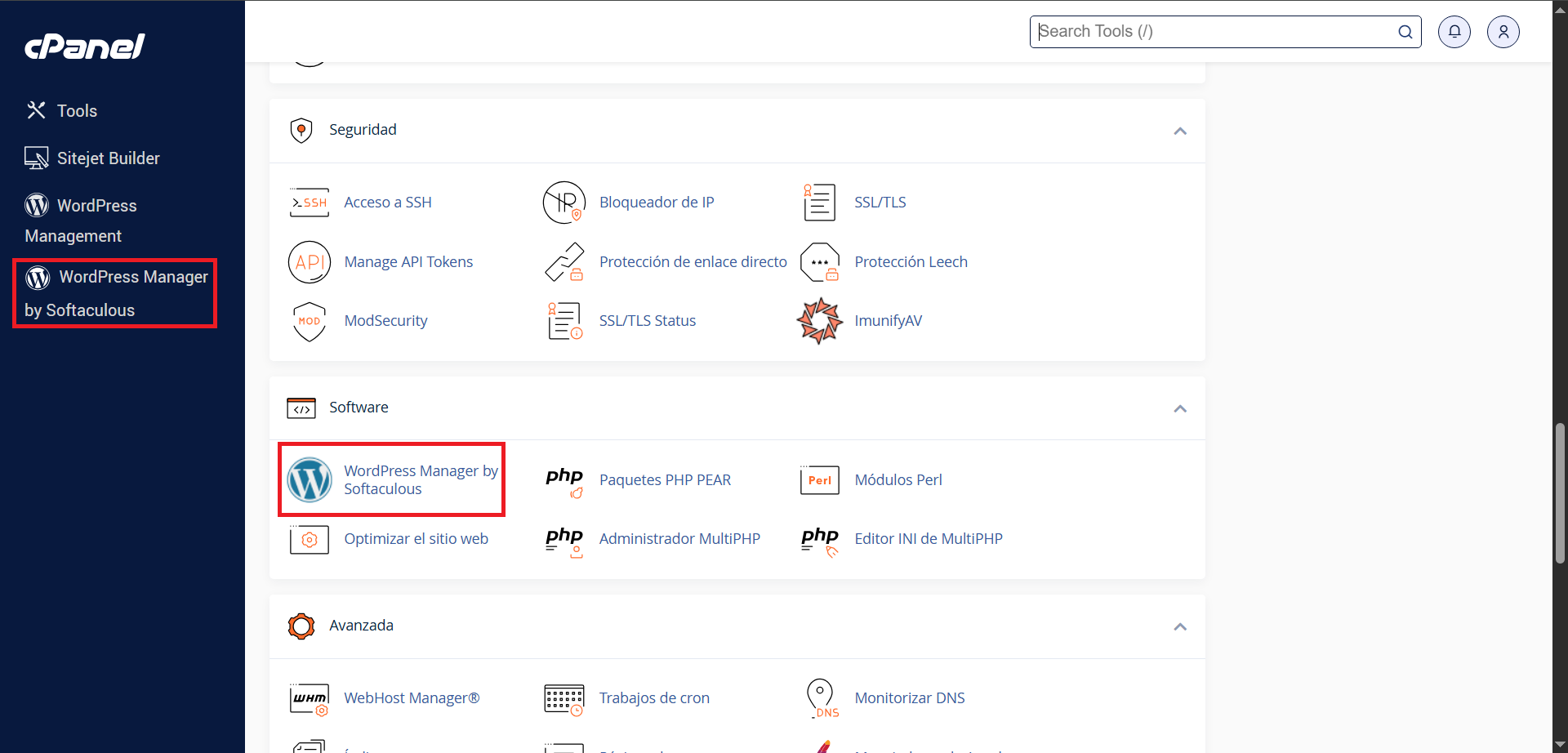The height and width of the screenshot is (753, 1568).
Task: Open the ModSecurity link
Action: [x=385, y=321]
